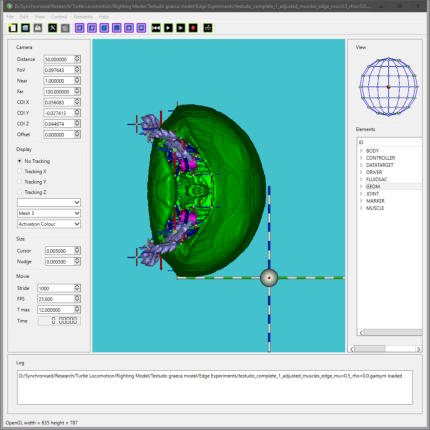This screenshot has height=430, width=430.
Task: Click the first black play button
Action: point(168,28)
